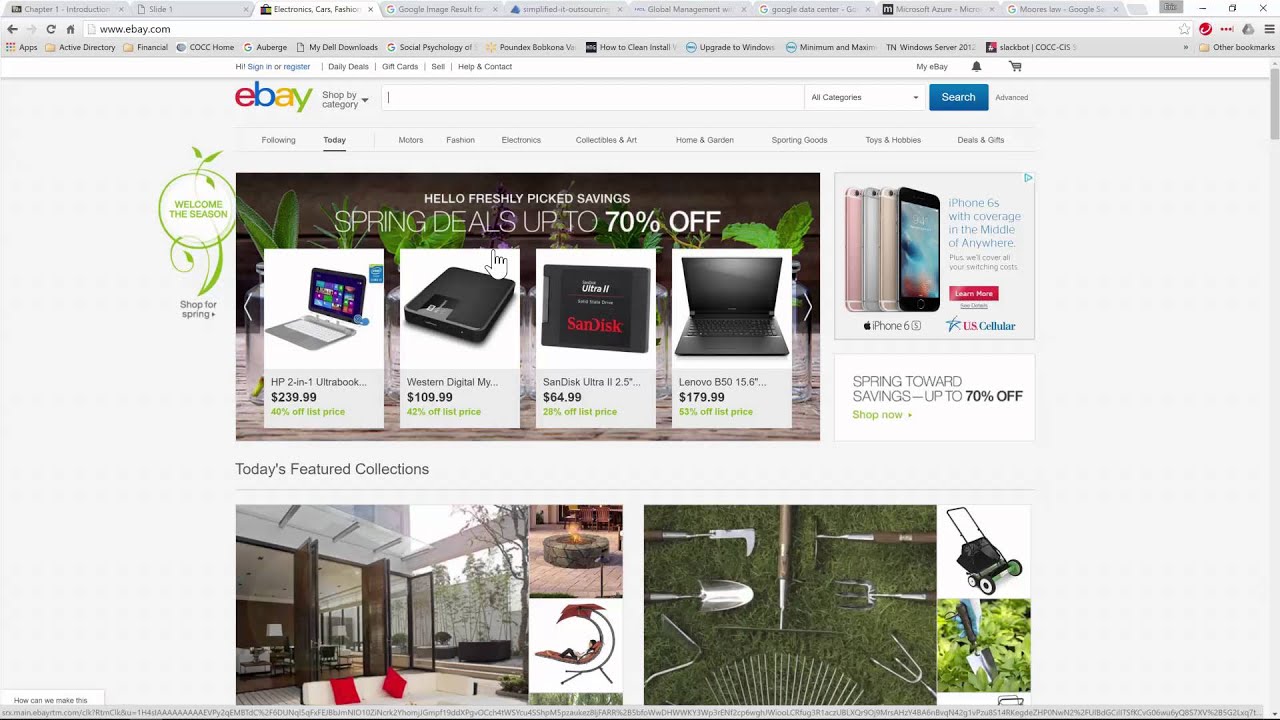Viewport: 1280px width, 720px height.
Task: Click the browser home icon
Action: 70,29
